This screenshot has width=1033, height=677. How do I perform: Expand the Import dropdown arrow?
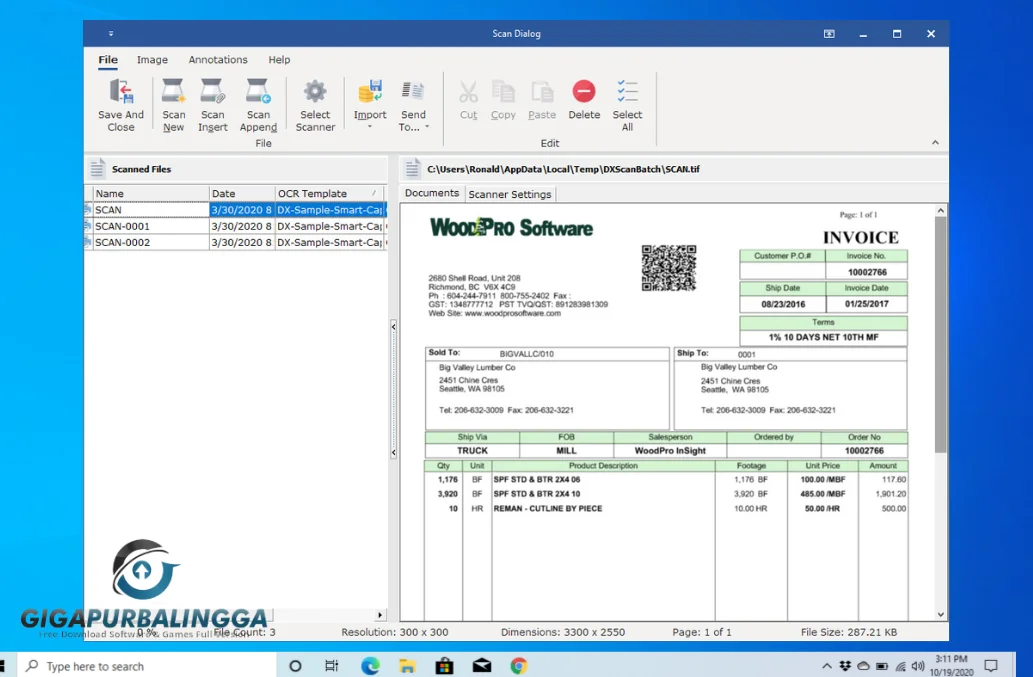[x=370, y=126]
